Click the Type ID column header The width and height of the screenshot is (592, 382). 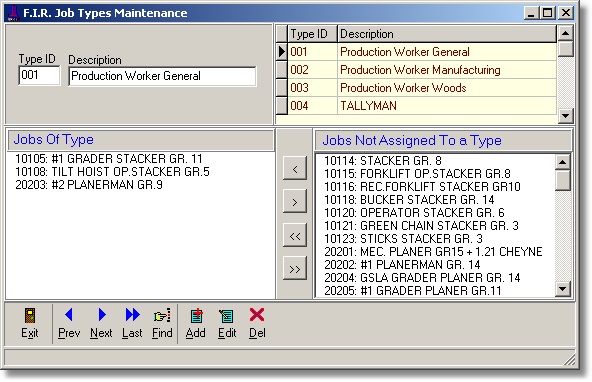pos(312,34)
